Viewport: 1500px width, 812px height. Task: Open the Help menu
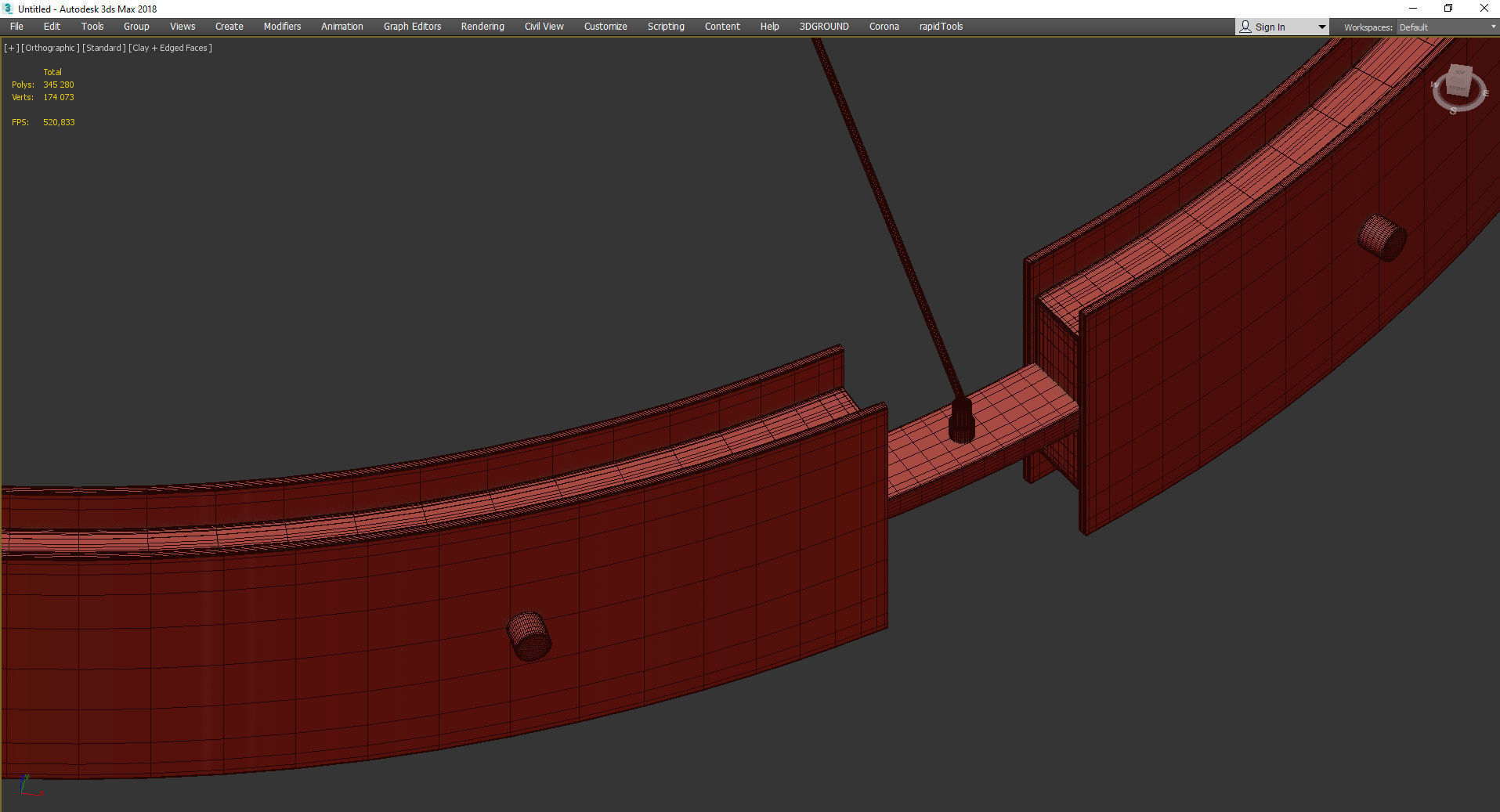pyautogui.click(x=769, y=27)
